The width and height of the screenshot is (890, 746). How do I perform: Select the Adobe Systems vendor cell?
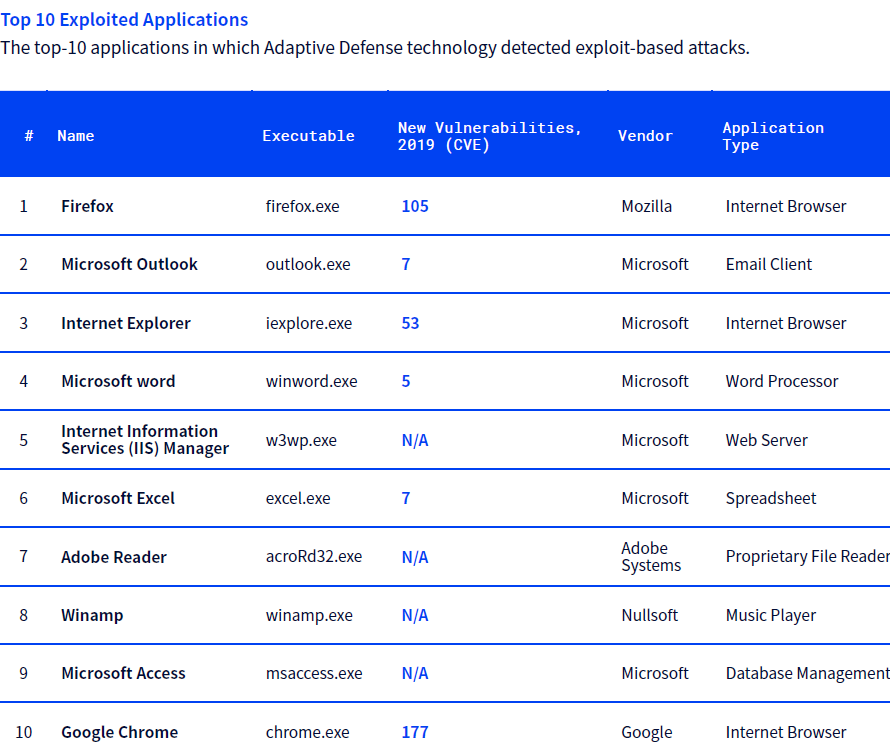(651, 557)
